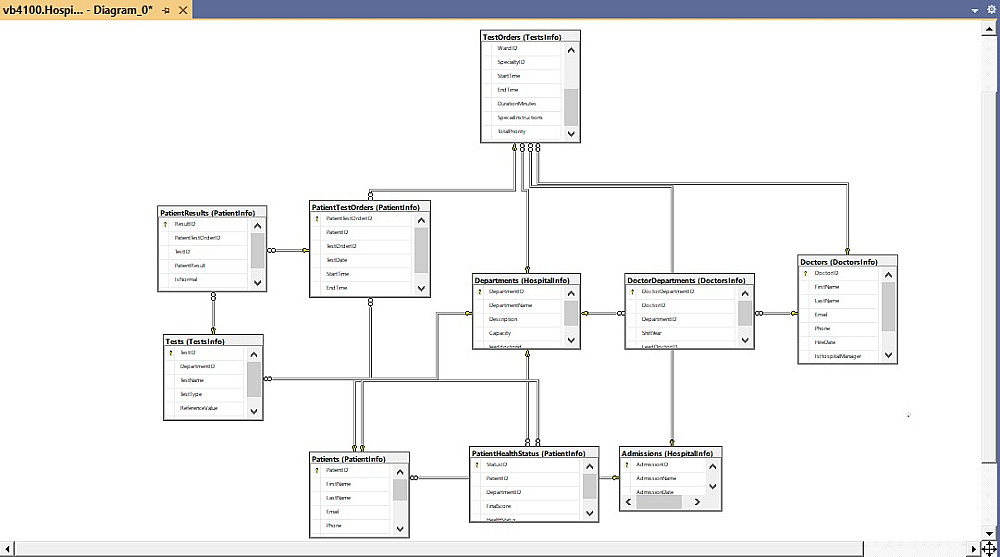Select the AdmissionID primary key row
Image resolution: width=1000 pixels, height=557 pixels.
(x=663, y=464)
